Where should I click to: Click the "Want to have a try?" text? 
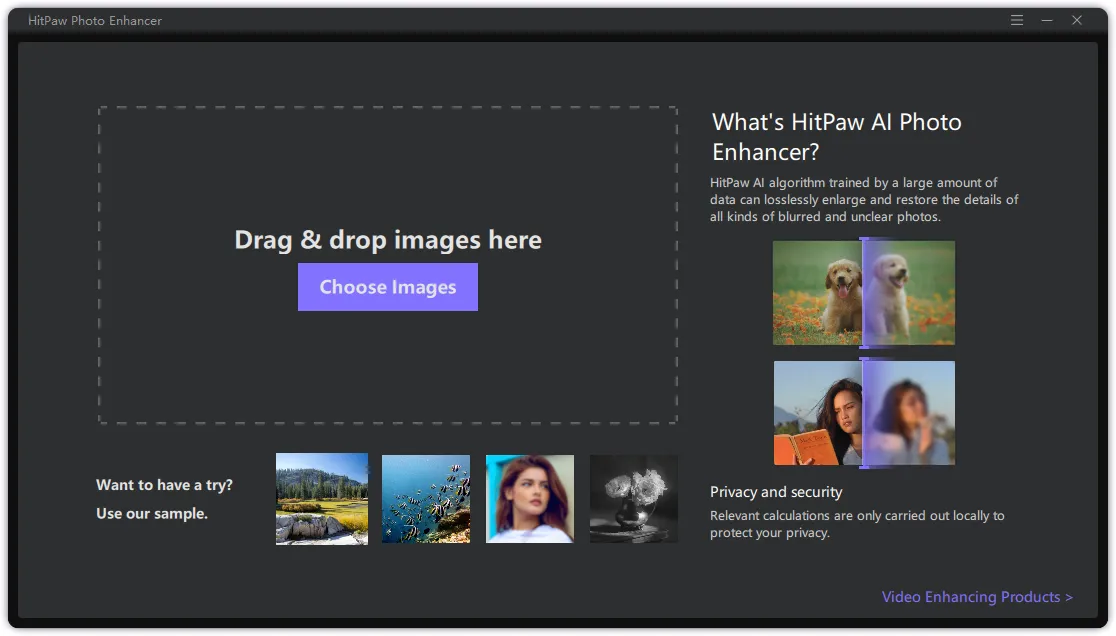click(164, 485)
